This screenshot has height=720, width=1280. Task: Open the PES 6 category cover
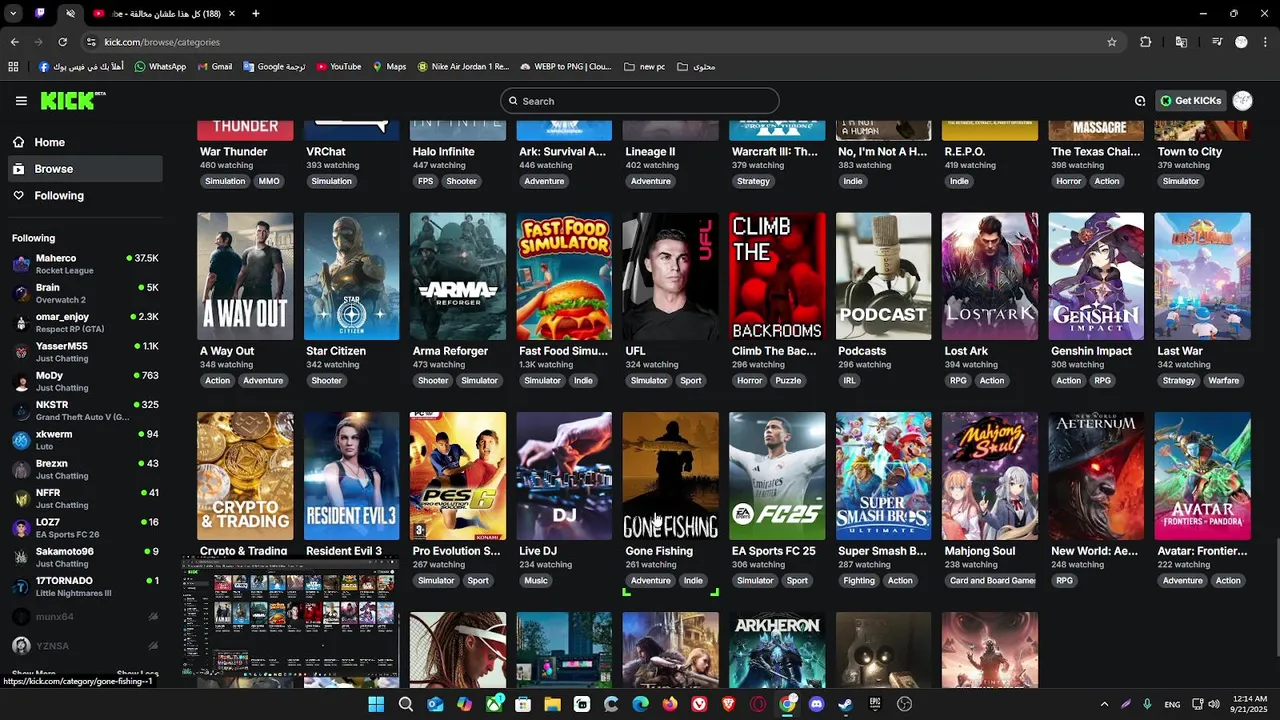458,476
